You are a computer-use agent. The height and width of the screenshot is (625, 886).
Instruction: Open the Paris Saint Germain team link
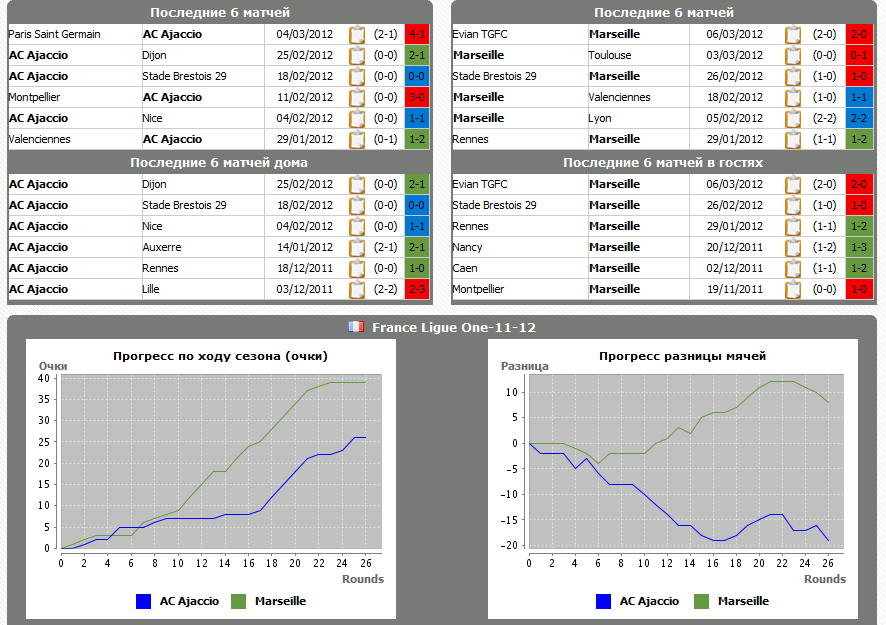(x=54, y=34)
